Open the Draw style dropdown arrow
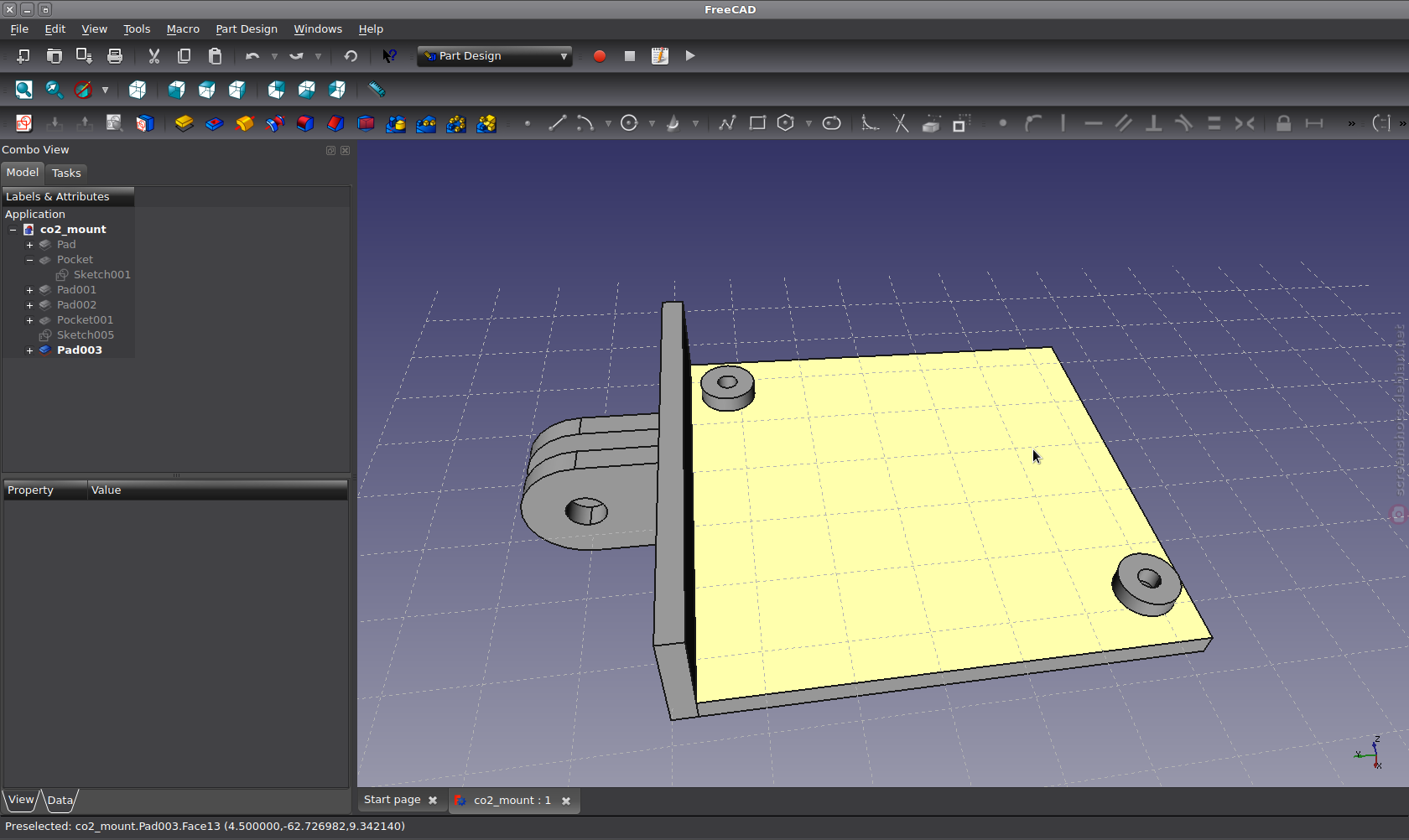Screen dimensions: 1409x840 [105, 90]
